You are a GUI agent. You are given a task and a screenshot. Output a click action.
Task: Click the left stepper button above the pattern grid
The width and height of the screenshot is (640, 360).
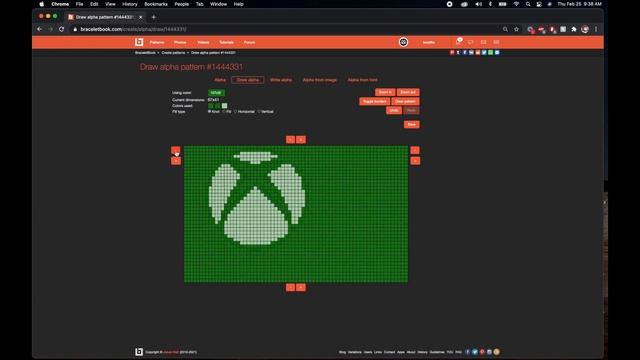290,140
